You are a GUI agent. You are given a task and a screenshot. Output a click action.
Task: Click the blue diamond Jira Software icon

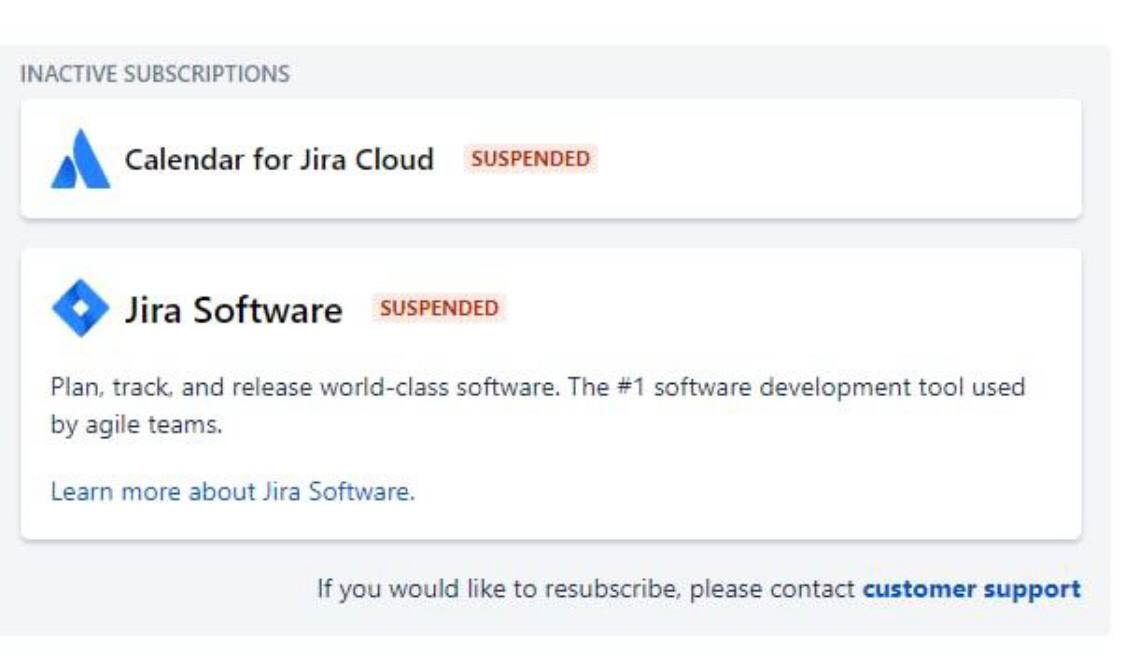(x=80, y=308)
